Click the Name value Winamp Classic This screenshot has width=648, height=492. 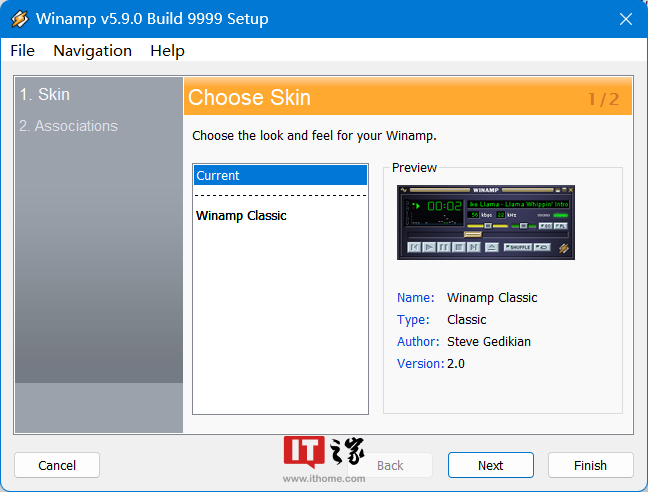tap(492, 297)
